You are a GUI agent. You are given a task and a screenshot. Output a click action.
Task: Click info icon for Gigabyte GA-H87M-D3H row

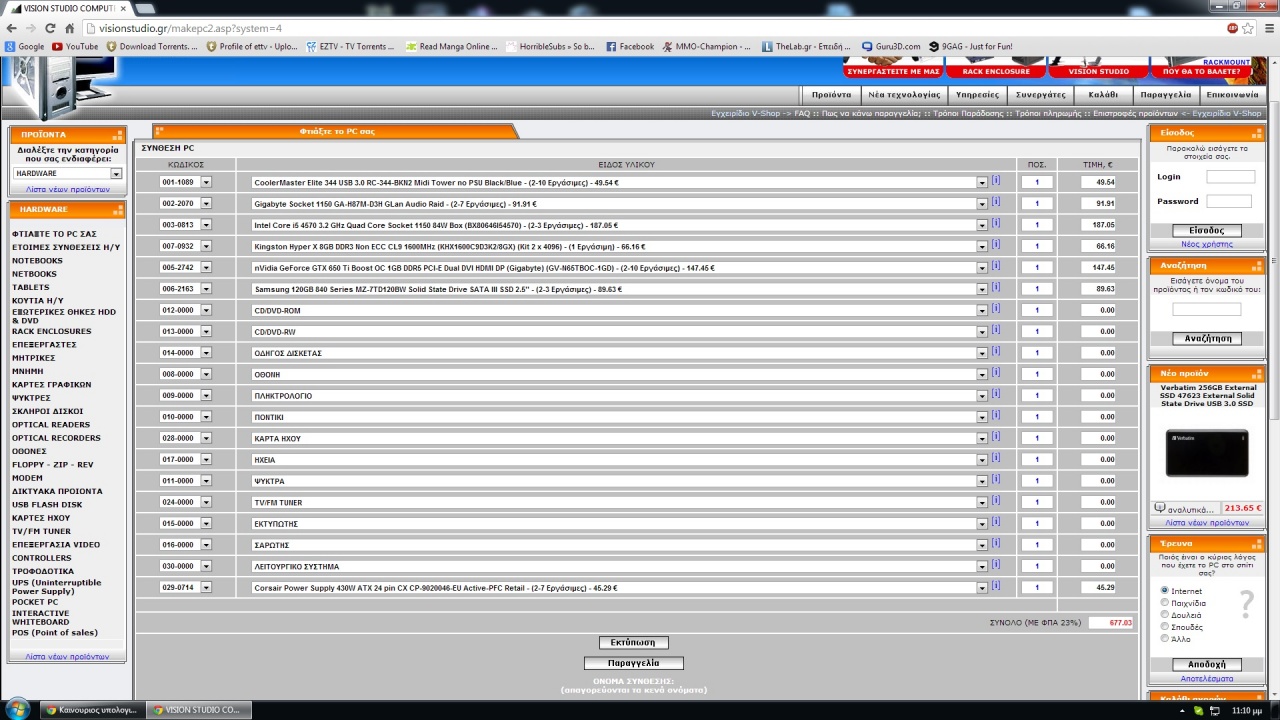coord(996,202)
